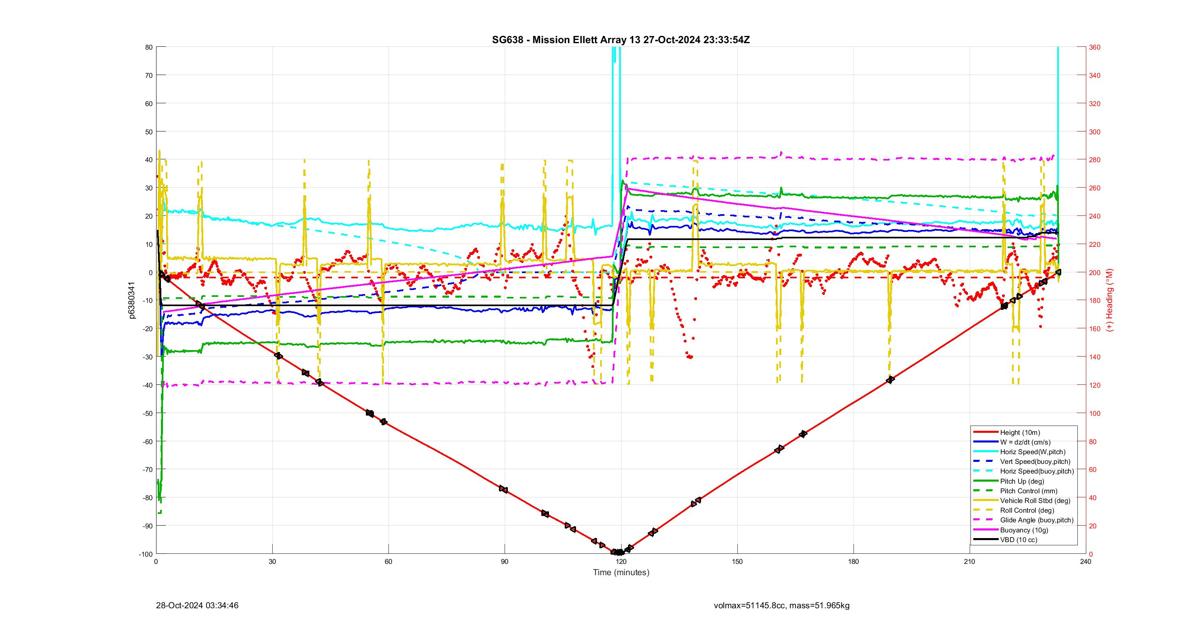Click x-axis tick label '90'
Screen dimensions: 1200x622
coord(504,562)
